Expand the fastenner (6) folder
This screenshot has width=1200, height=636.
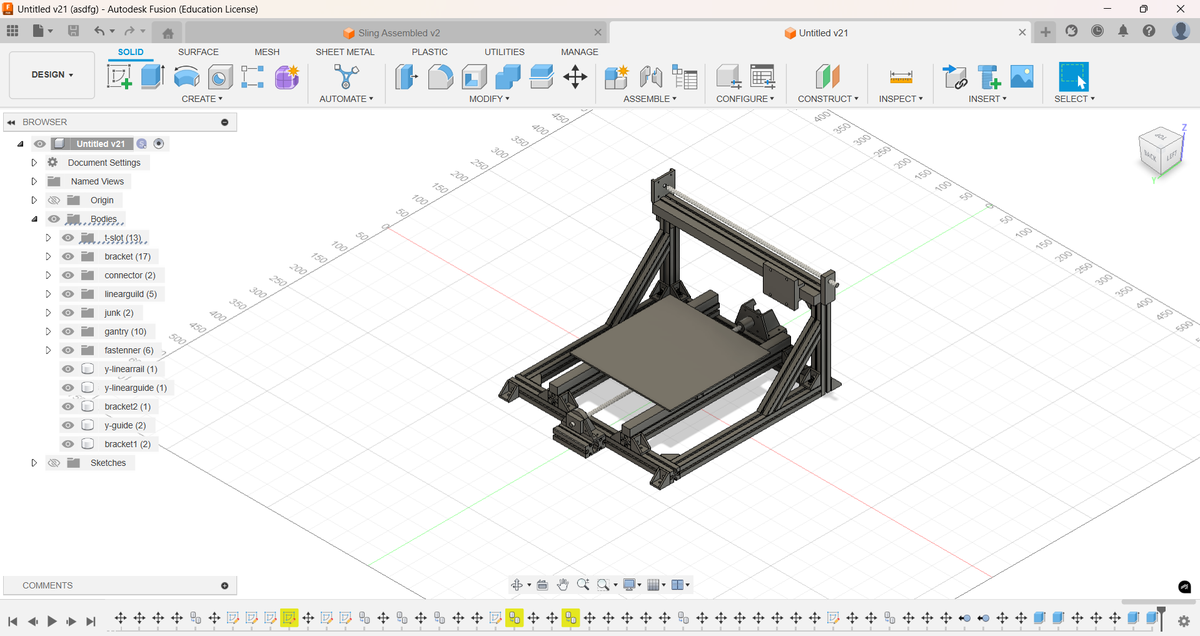point(48,350)
